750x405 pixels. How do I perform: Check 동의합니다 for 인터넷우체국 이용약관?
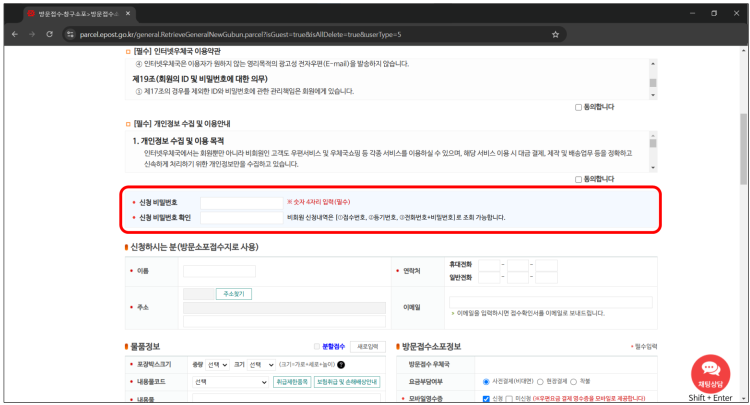point(579,106)
